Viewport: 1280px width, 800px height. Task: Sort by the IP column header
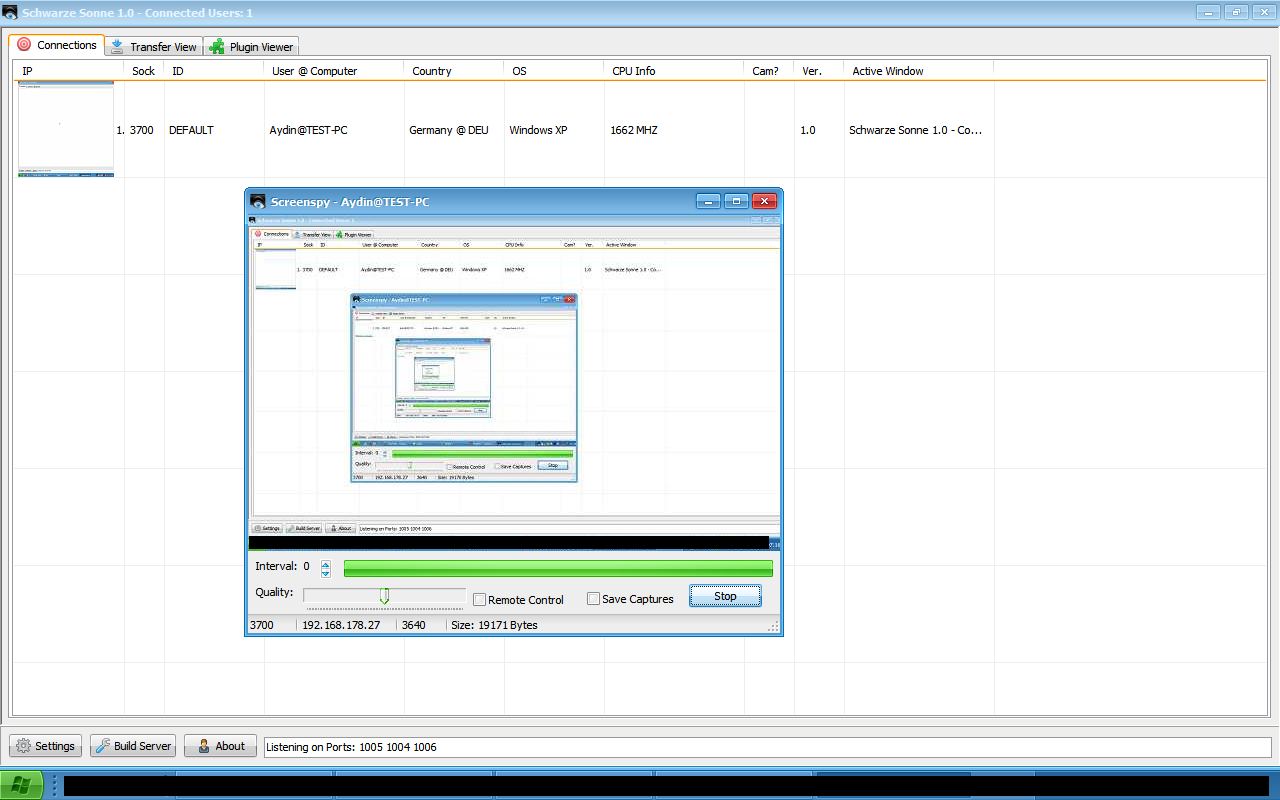(68, 71)
